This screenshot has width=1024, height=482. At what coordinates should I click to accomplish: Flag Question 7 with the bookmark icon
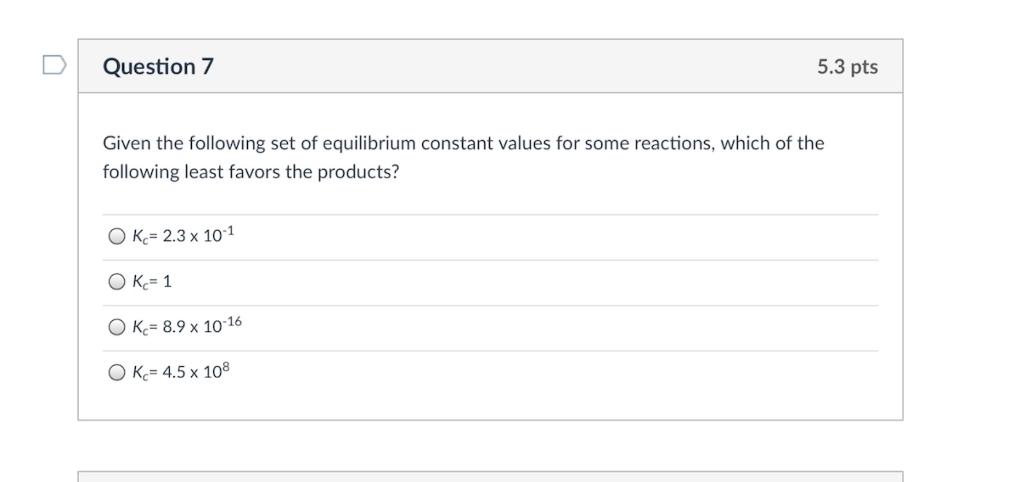pos(55,66)
